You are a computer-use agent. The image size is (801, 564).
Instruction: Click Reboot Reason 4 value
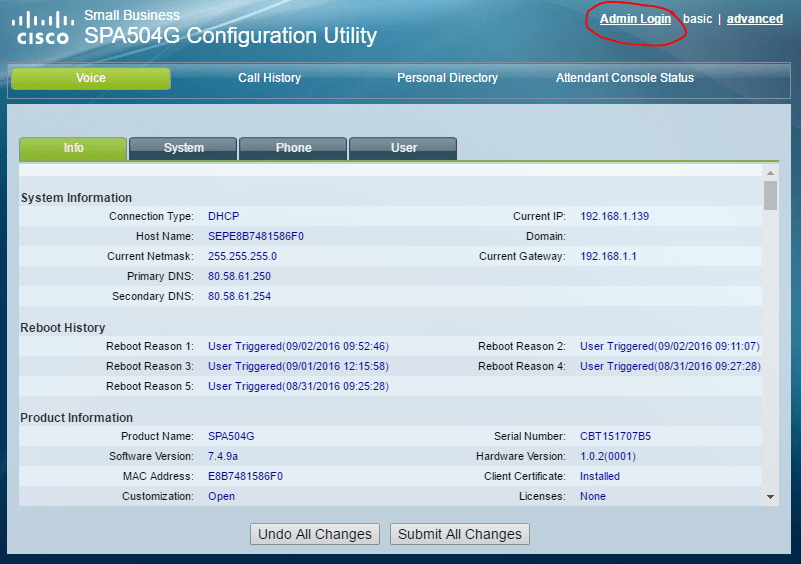670,366
